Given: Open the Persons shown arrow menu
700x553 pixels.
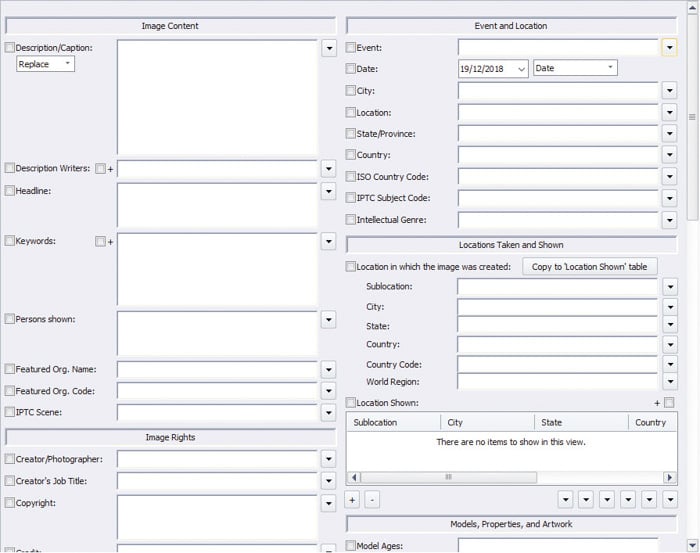Looking at the screenshot, I should click(329, 320).
